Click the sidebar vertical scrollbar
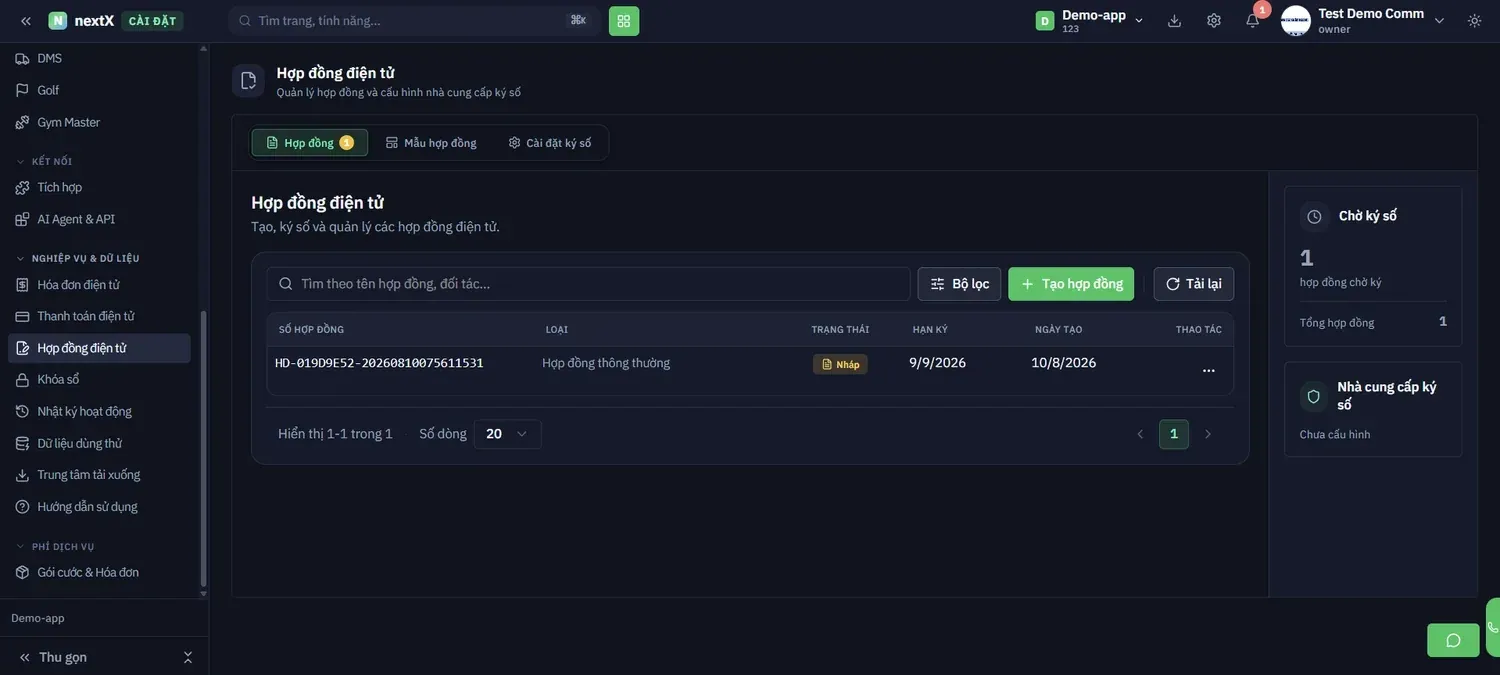1500x675 pixels. pos(204,446)
